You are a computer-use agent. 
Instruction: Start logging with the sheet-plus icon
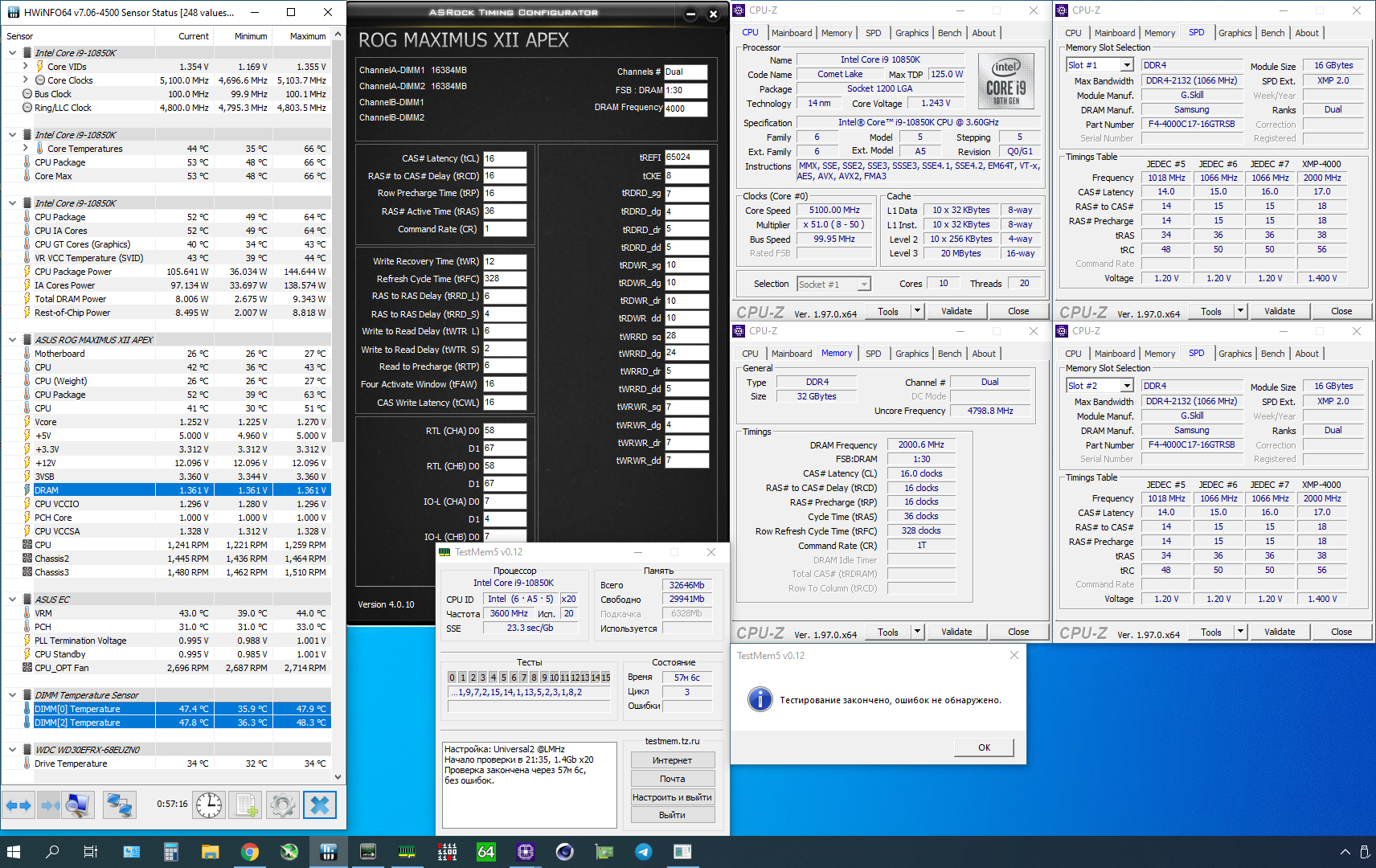[x=246, y=805]
